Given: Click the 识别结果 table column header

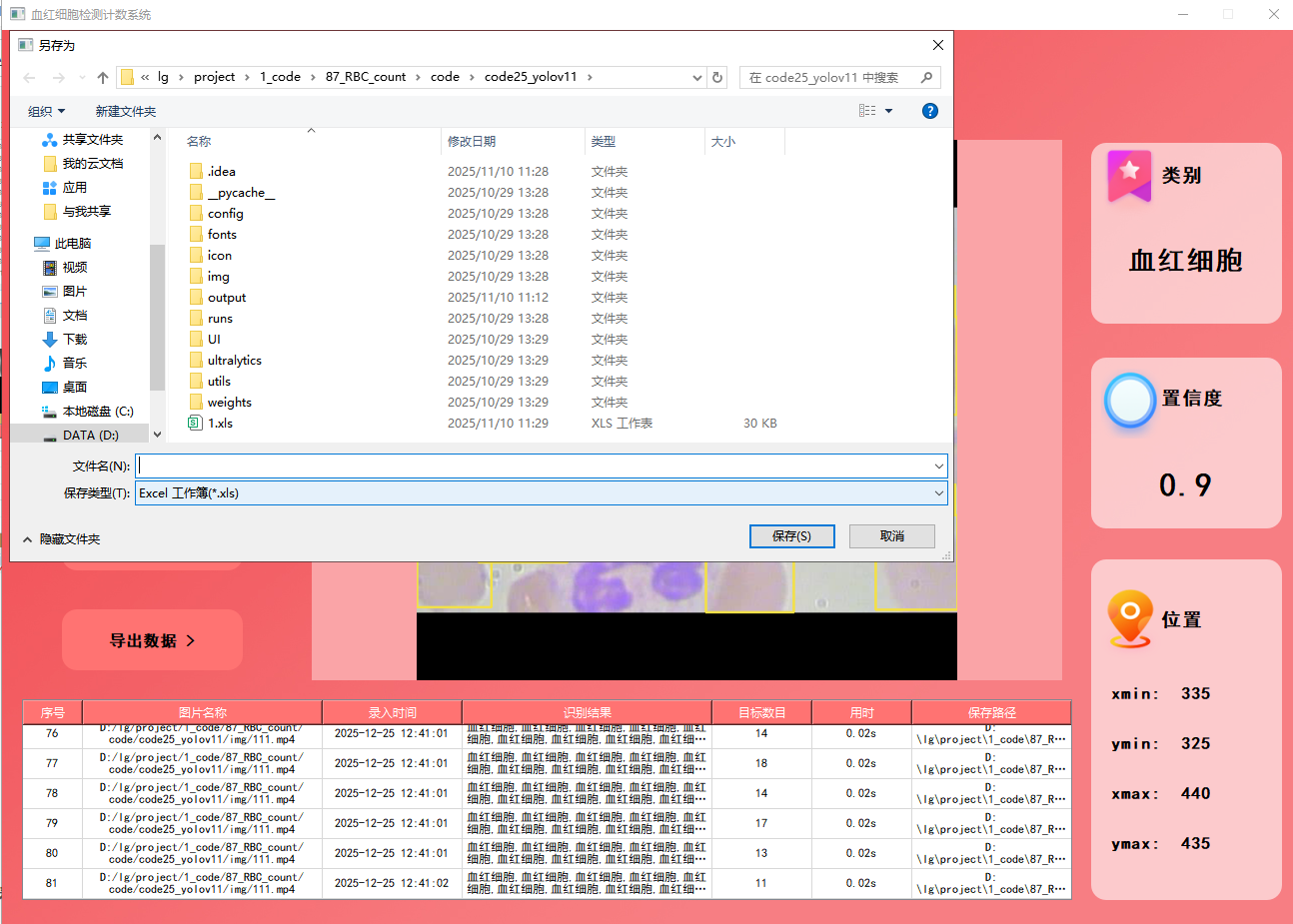Looking at the screenshot, I should (x=587, y=712).
